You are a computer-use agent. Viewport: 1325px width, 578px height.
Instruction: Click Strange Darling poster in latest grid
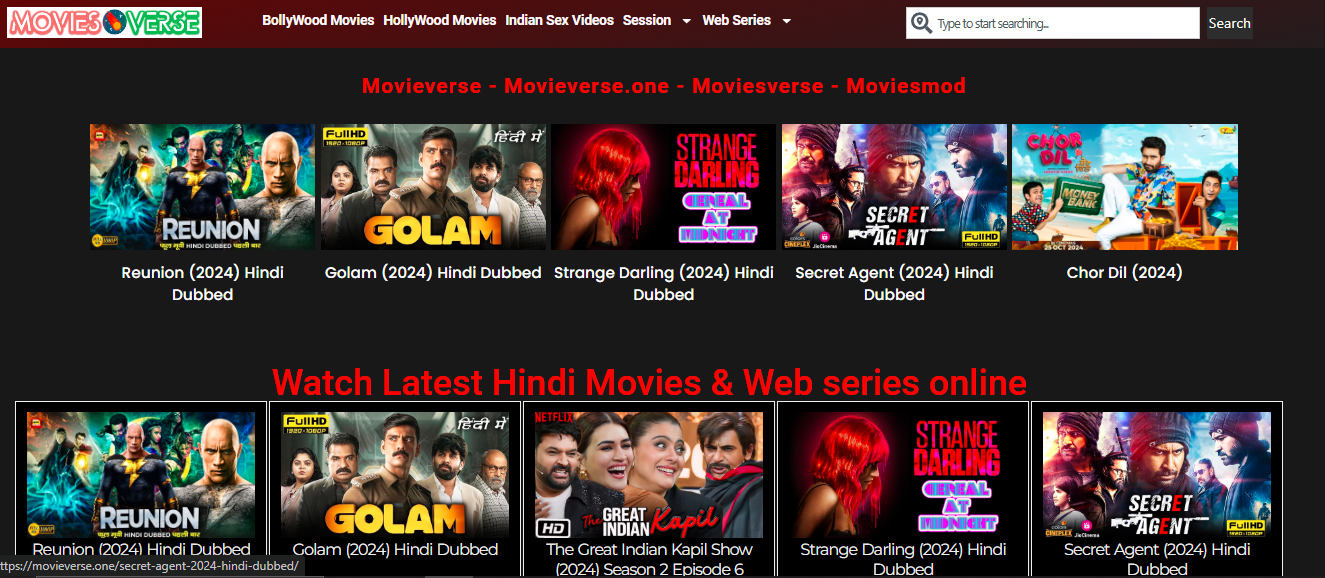click(x=903, y=475)
